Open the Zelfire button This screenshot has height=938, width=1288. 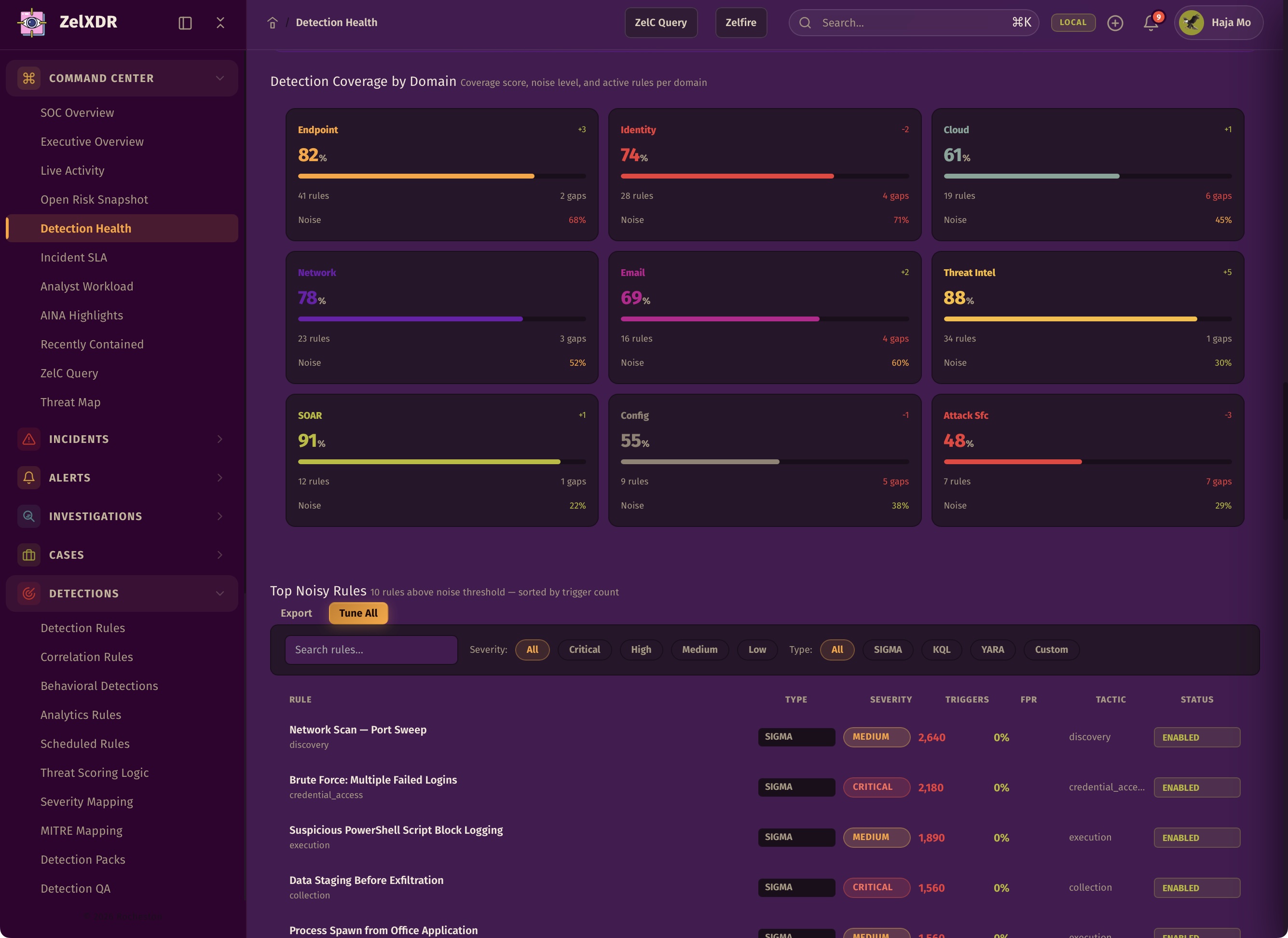740,23
